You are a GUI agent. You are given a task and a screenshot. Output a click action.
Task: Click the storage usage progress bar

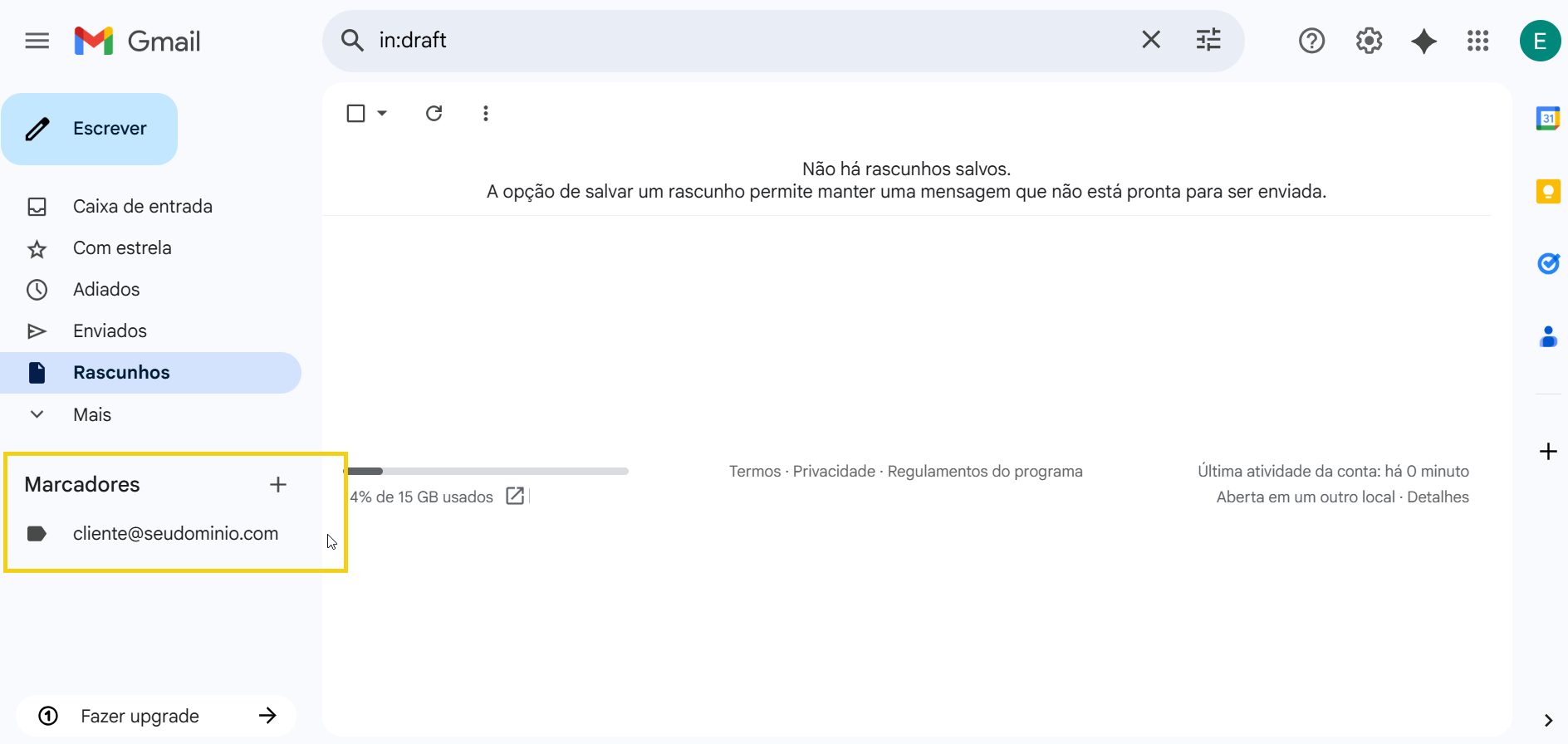pyautogui.click(x=488, y=471)
